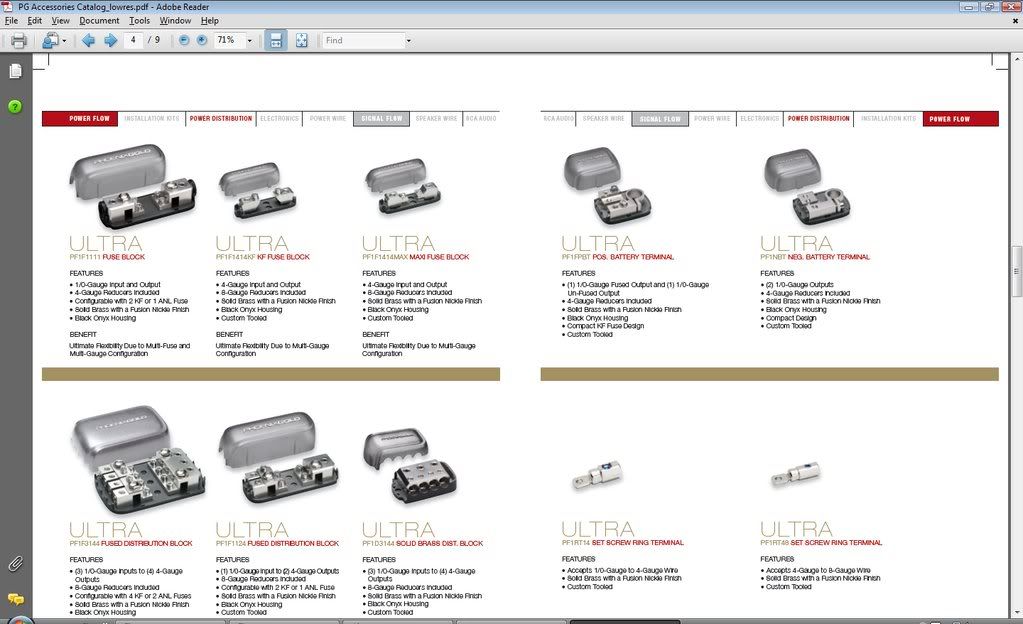Screen dimensions: 1023x624
Task: Open the View menu
Action: point(60,20)
